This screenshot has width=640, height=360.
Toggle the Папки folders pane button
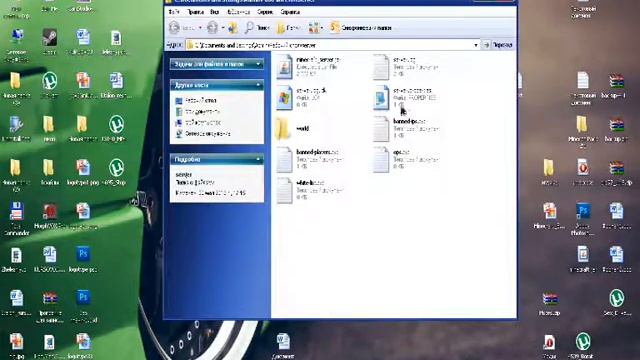click(289, 28)
